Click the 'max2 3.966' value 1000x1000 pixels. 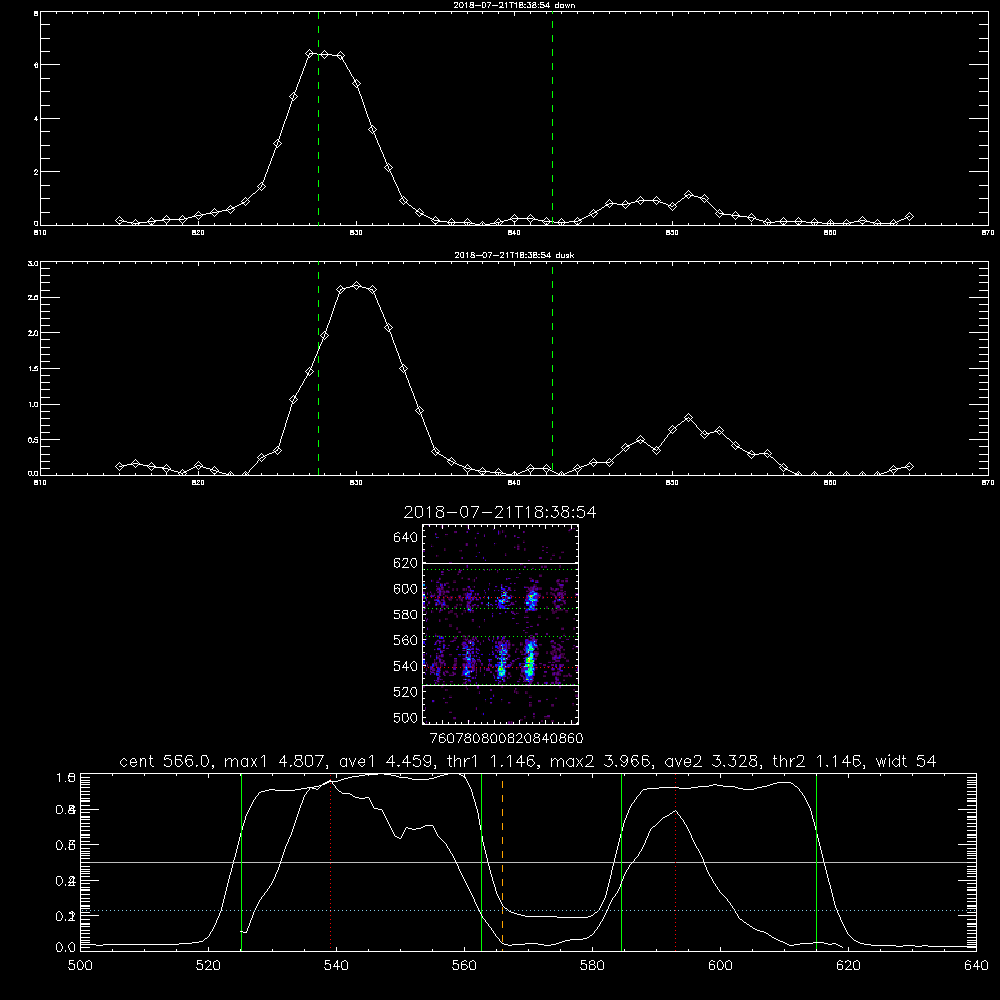tap(600, 761)
